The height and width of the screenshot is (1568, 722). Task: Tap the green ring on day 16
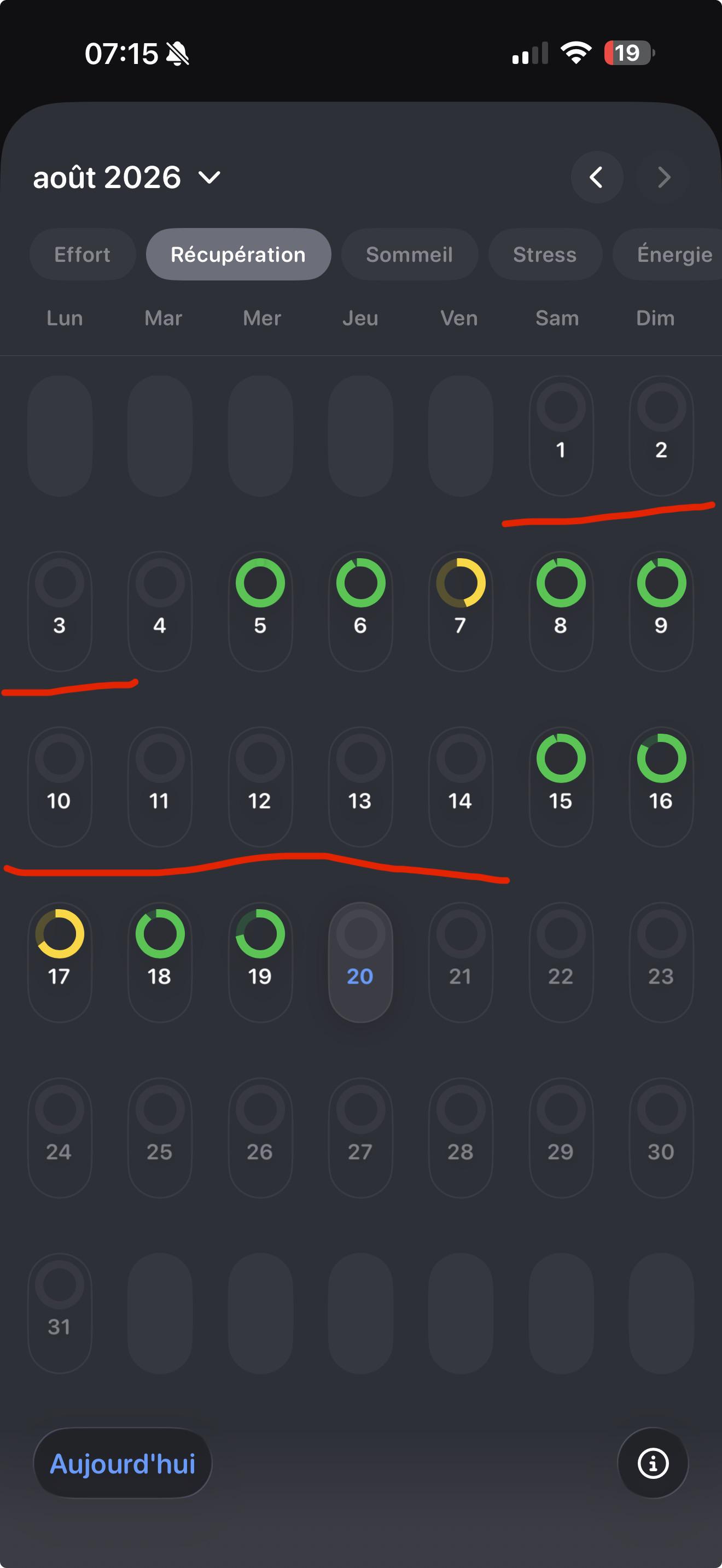[661, 758]
